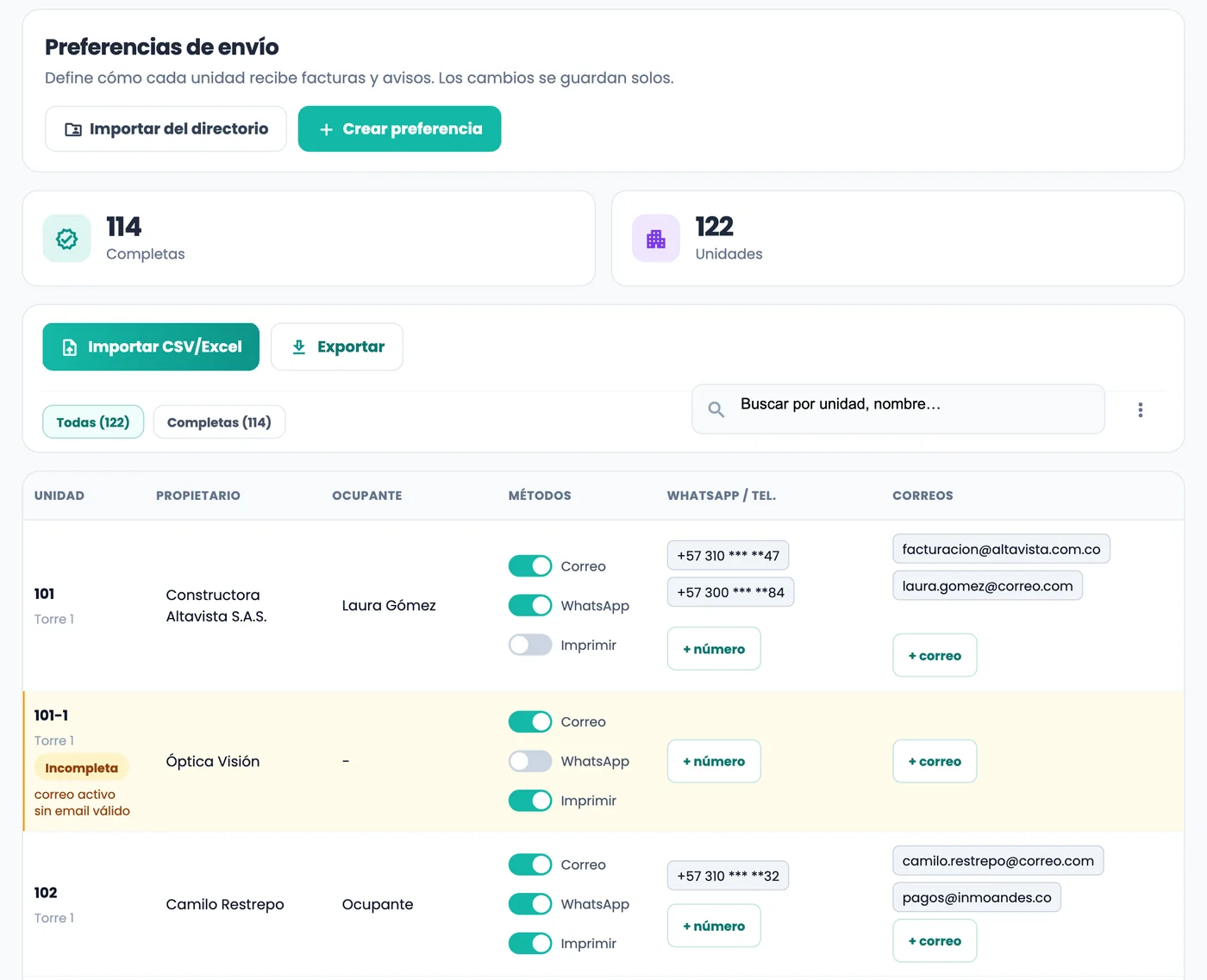Click the UNIDAD column header
The image size is (1207, 980).
[x=59, y=496]
